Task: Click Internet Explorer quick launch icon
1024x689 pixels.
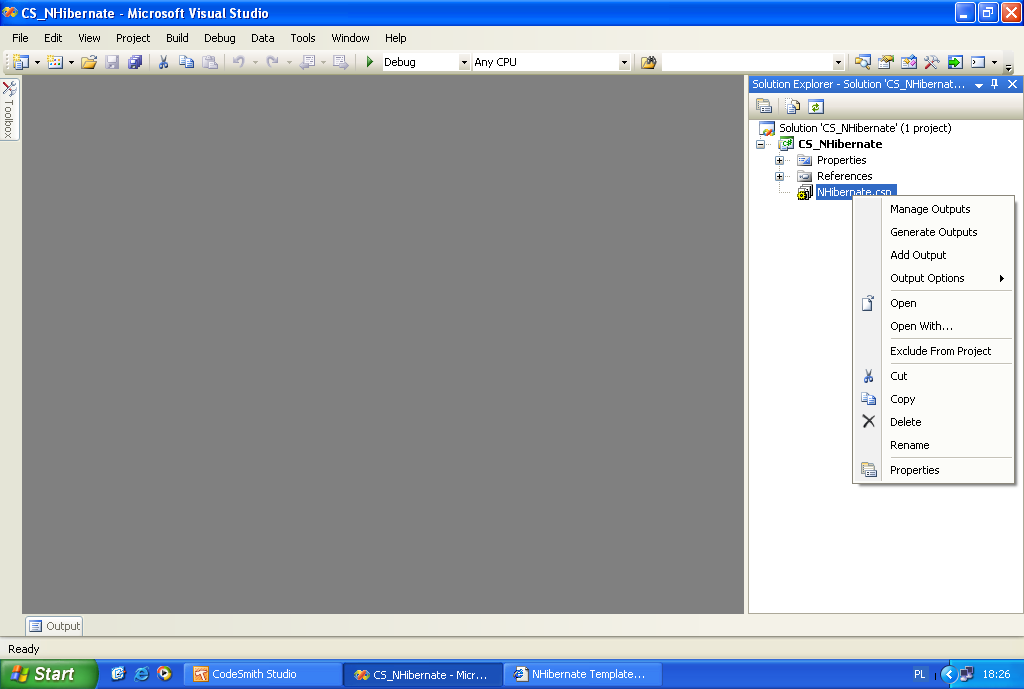Action: (x=141, y=674)
